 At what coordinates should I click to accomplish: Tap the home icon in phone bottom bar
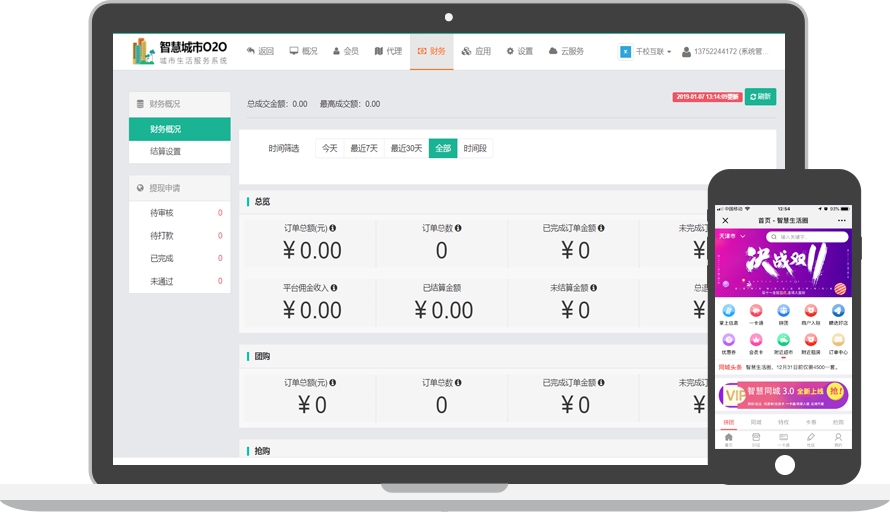pyautogui.click(x=729, y=437)
